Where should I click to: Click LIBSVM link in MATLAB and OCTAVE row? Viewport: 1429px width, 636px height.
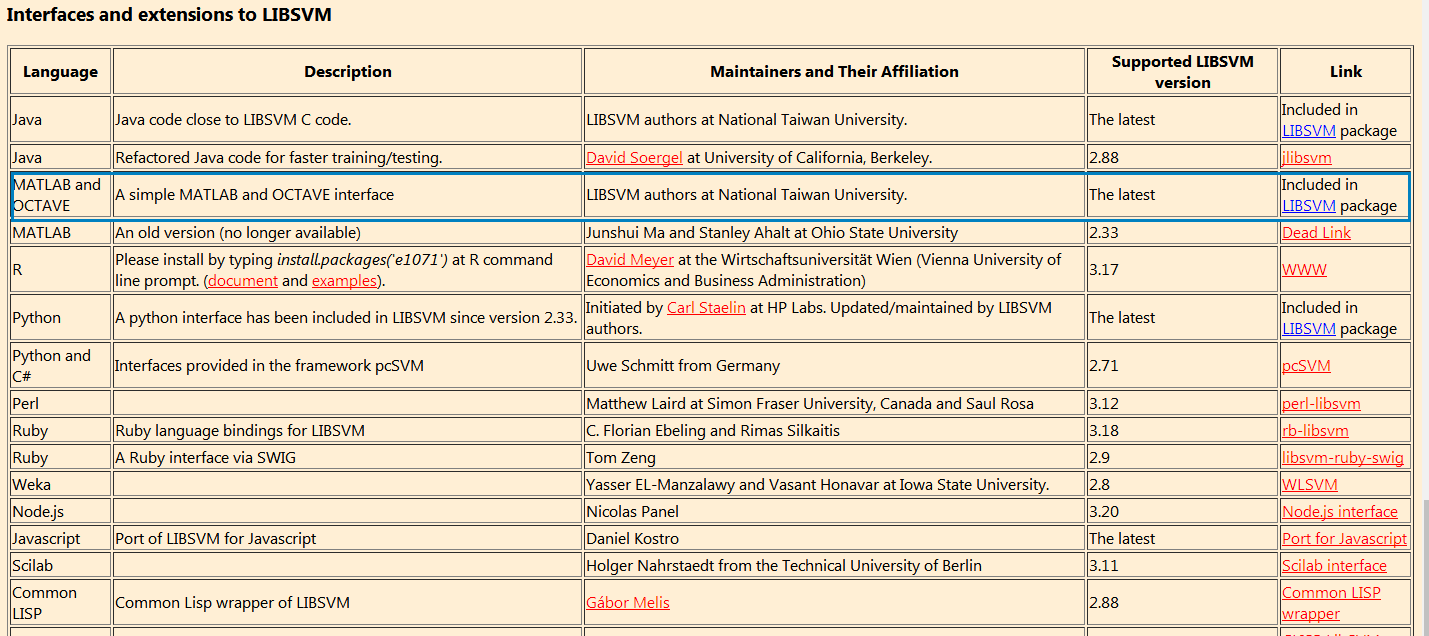1309,205
